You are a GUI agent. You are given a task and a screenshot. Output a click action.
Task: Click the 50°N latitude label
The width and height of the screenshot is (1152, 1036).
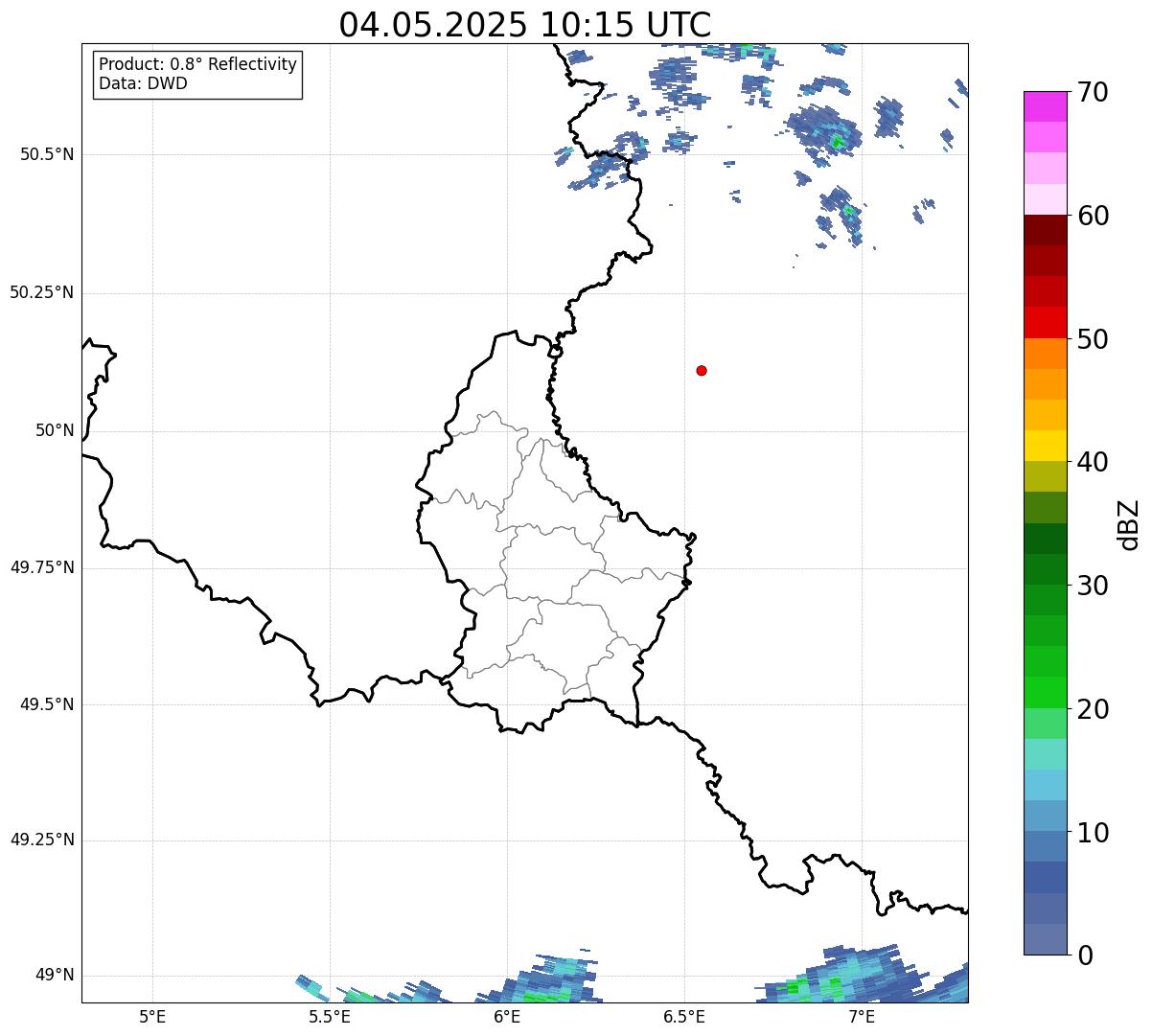55,430
